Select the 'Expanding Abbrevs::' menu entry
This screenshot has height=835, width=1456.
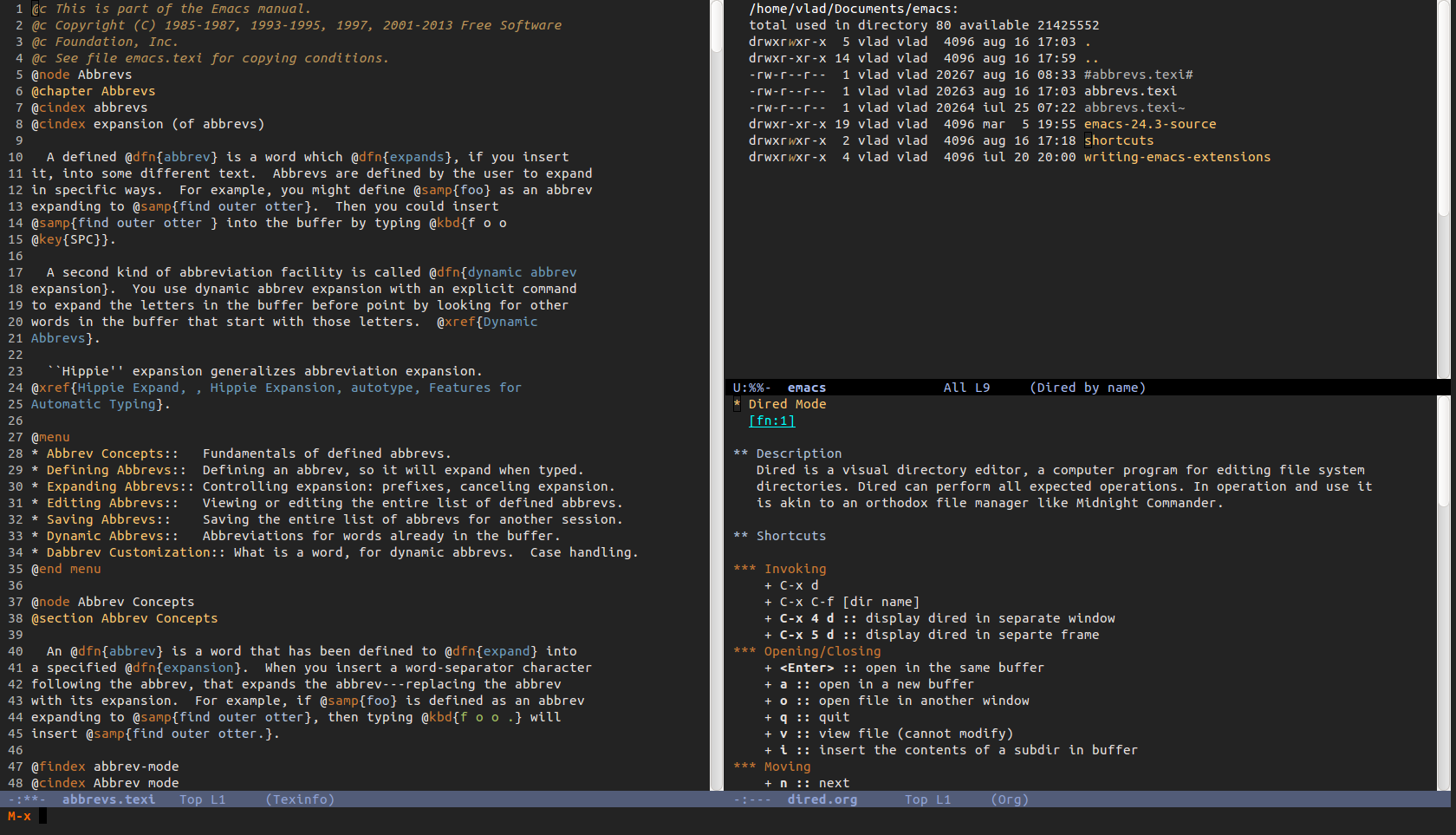pyautogui.click(x=120, y=486)
